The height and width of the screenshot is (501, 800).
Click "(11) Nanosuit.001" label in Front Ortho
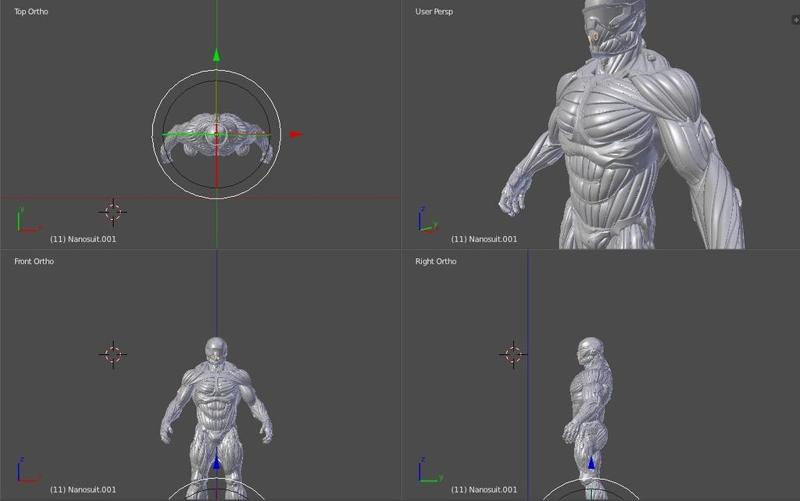click(83, 489)
